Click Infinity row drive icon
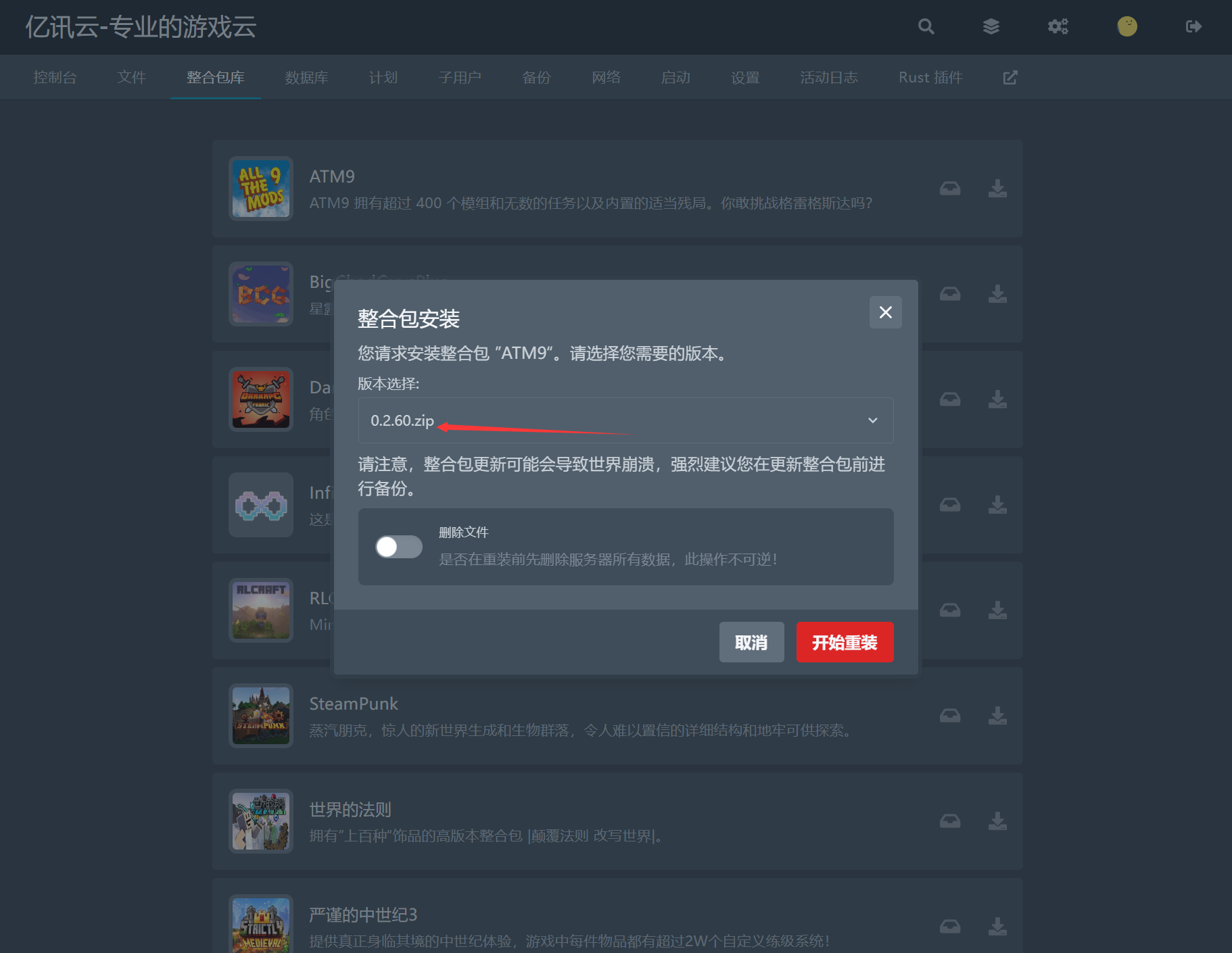Image resolution: width=1232 pixels, height=953 pixels. click(x=950, y=505)
